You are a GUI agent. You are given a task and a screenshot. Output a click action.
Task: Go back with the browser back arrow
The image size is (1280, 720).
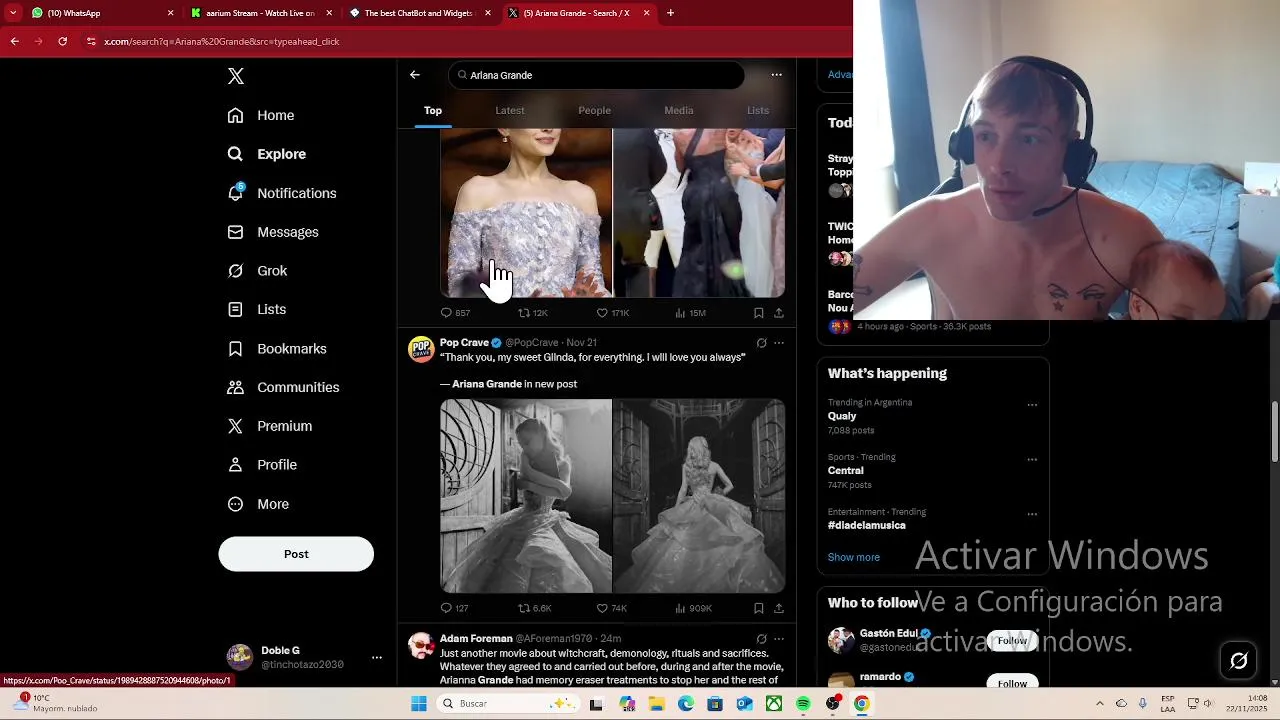[x=14, y=41]
